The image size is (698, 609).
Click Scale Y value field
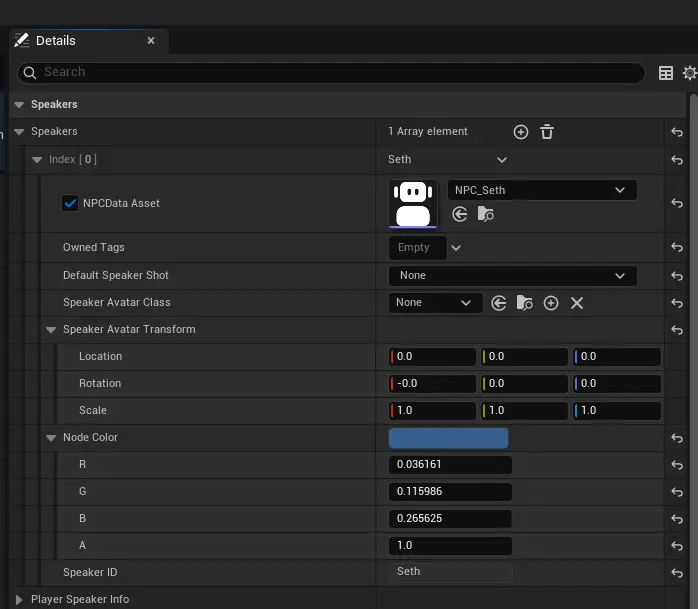point(524,411)
